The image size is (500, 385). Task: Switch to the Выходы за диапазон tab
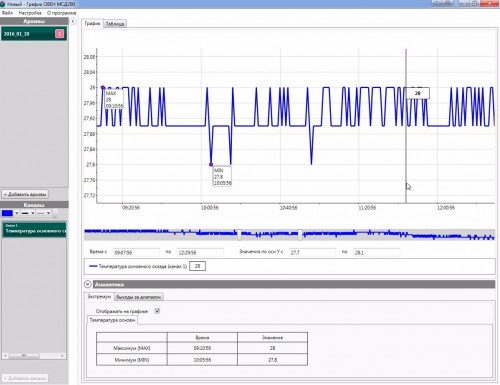[x=139, y=297]
